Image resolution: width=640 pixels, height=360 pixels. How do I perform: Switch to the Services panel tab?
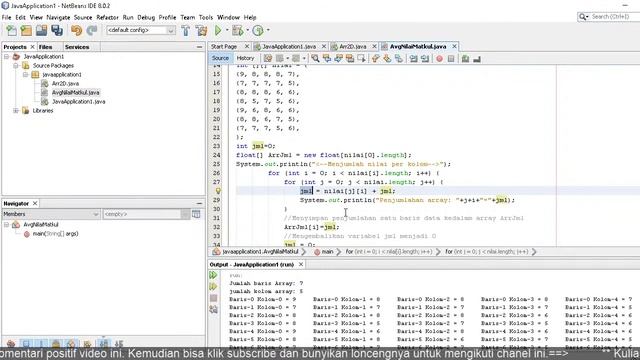pos(77,47)
